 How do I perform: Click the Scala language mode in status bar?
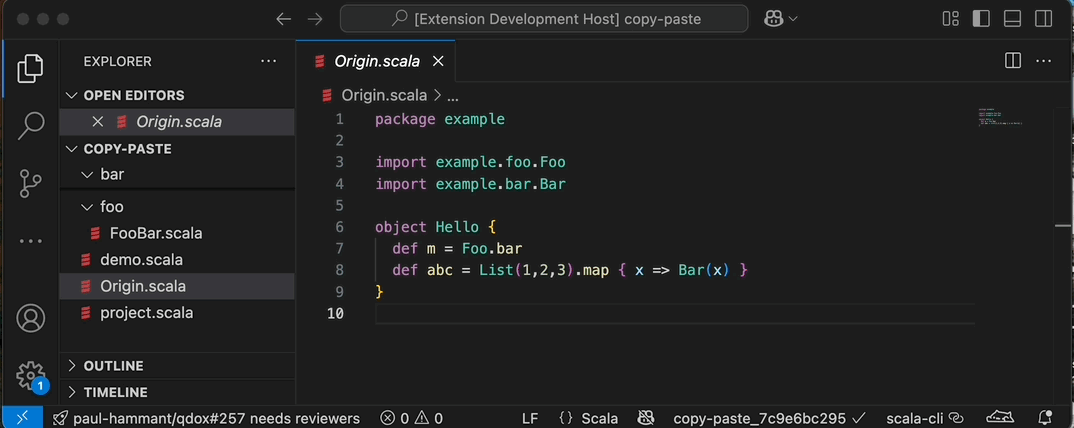(x=589, y=418)
